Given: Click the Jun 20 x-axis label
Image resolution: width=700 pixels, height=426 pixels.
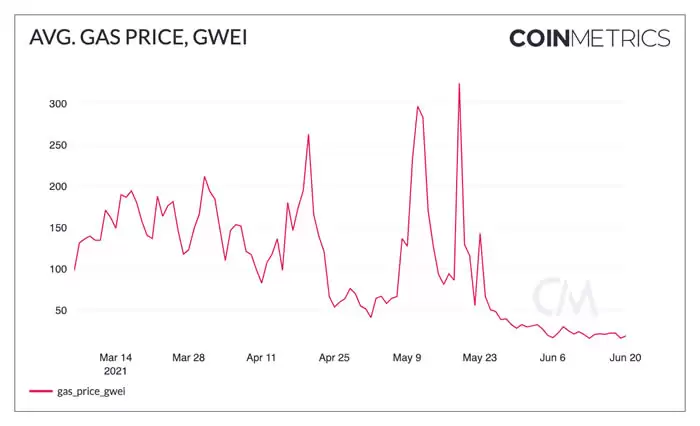Looking at the screenshot, I should click(x=624, y=357).
